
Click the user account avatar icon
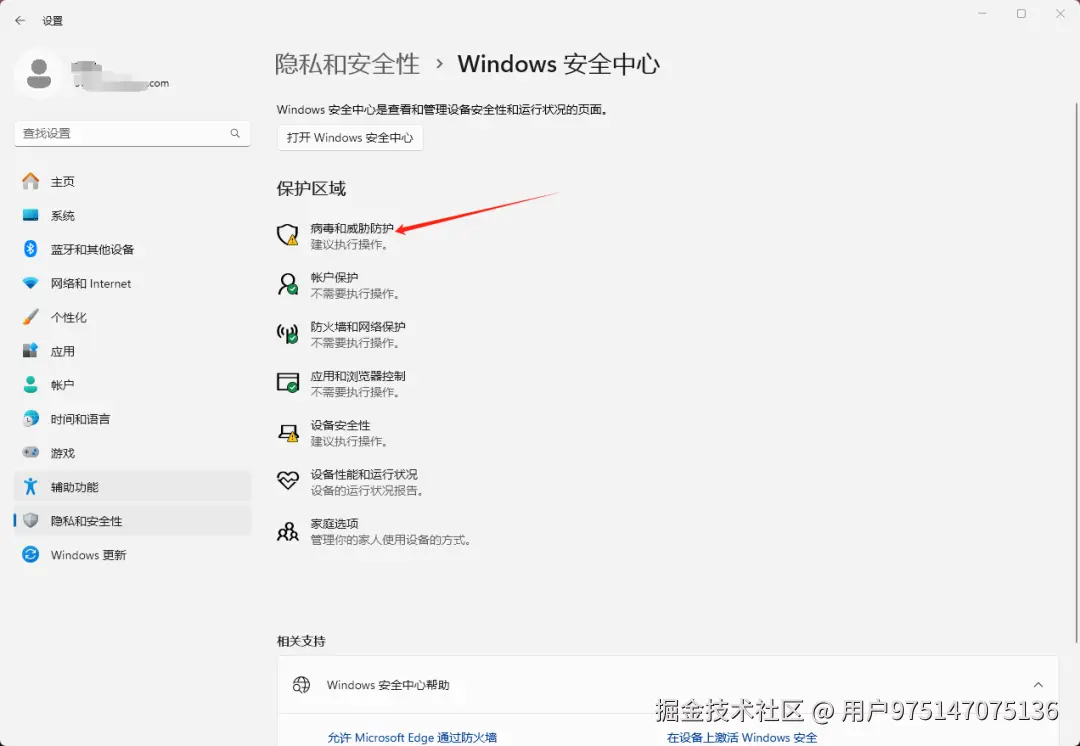(x=39, y=74)
